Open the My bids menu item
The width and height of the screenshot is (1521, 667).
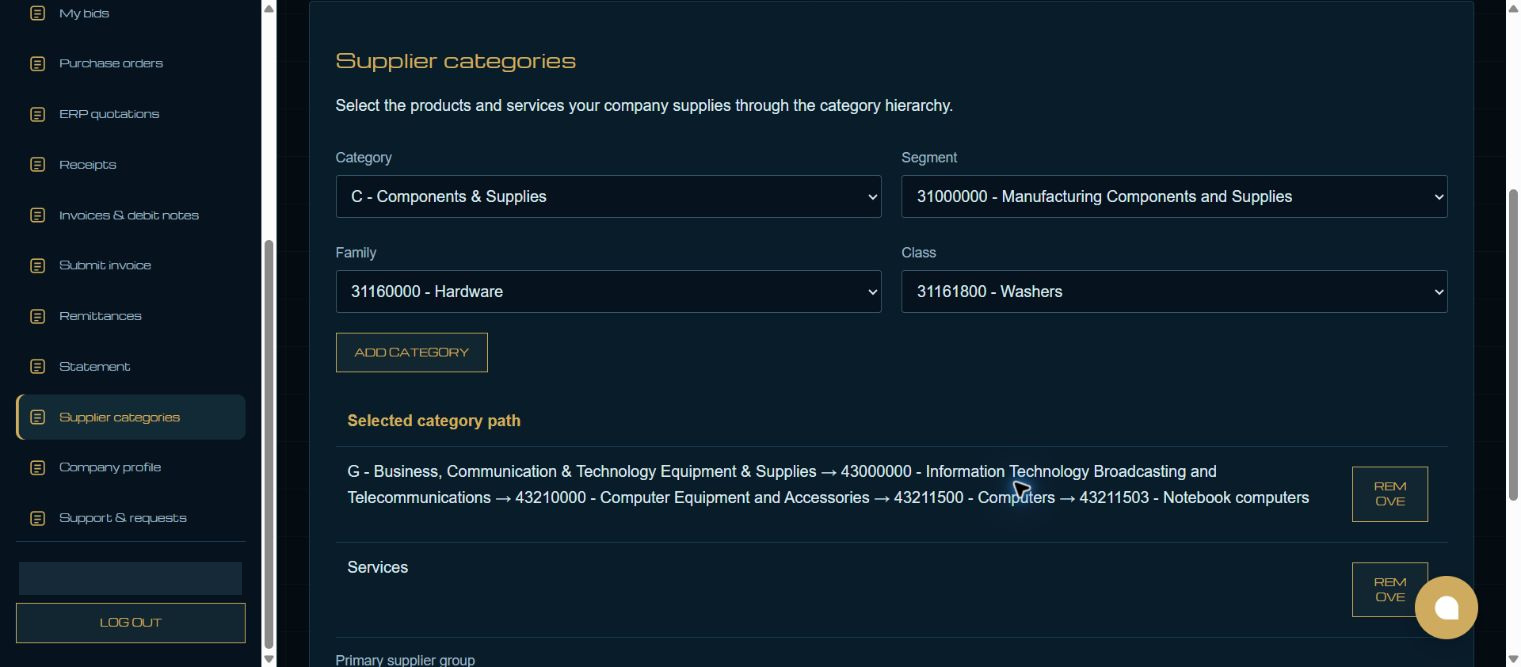(x=130, y=13)
